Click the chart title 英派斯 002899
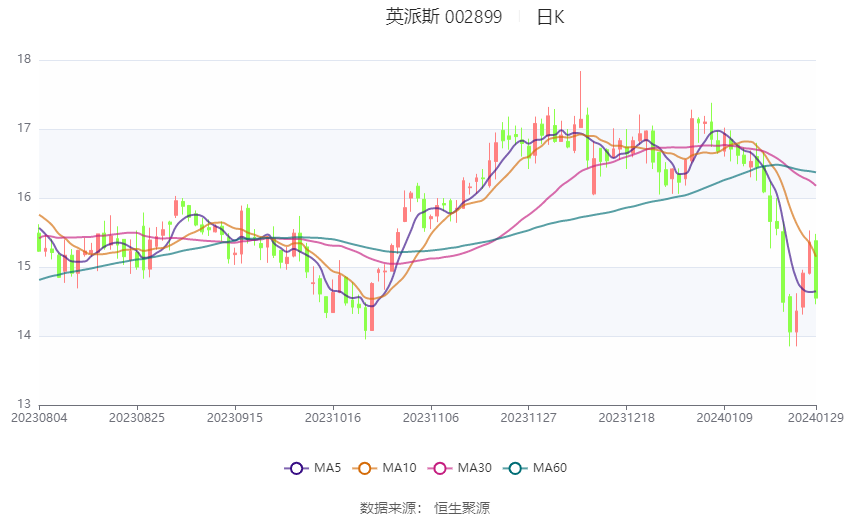This screenshot has height=516, width=850. pos(444,17)
